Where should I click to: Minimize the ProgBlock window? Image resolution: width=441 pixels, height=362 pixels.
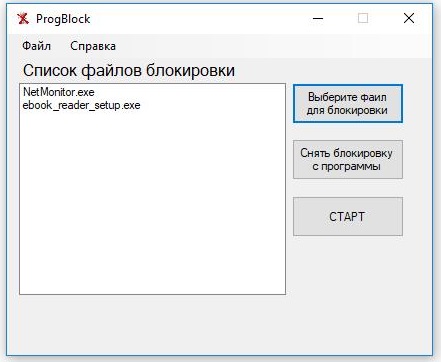tap(318, 18)
